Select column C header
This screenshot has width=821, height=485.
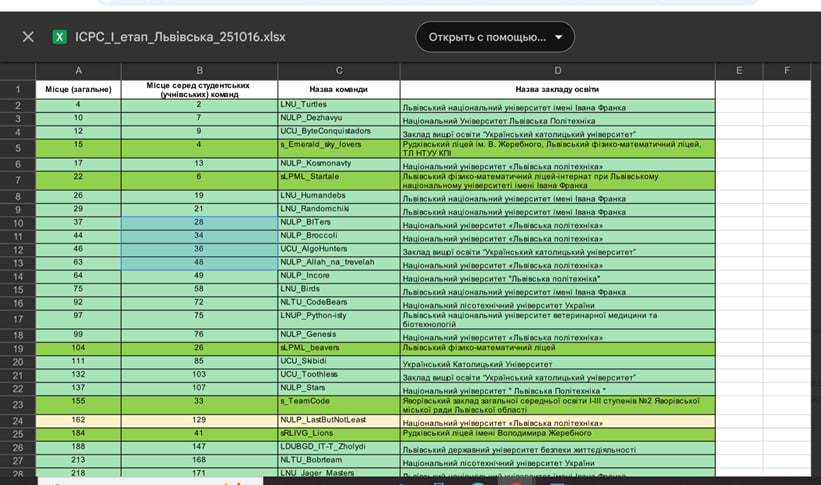(x=339, y=71)
